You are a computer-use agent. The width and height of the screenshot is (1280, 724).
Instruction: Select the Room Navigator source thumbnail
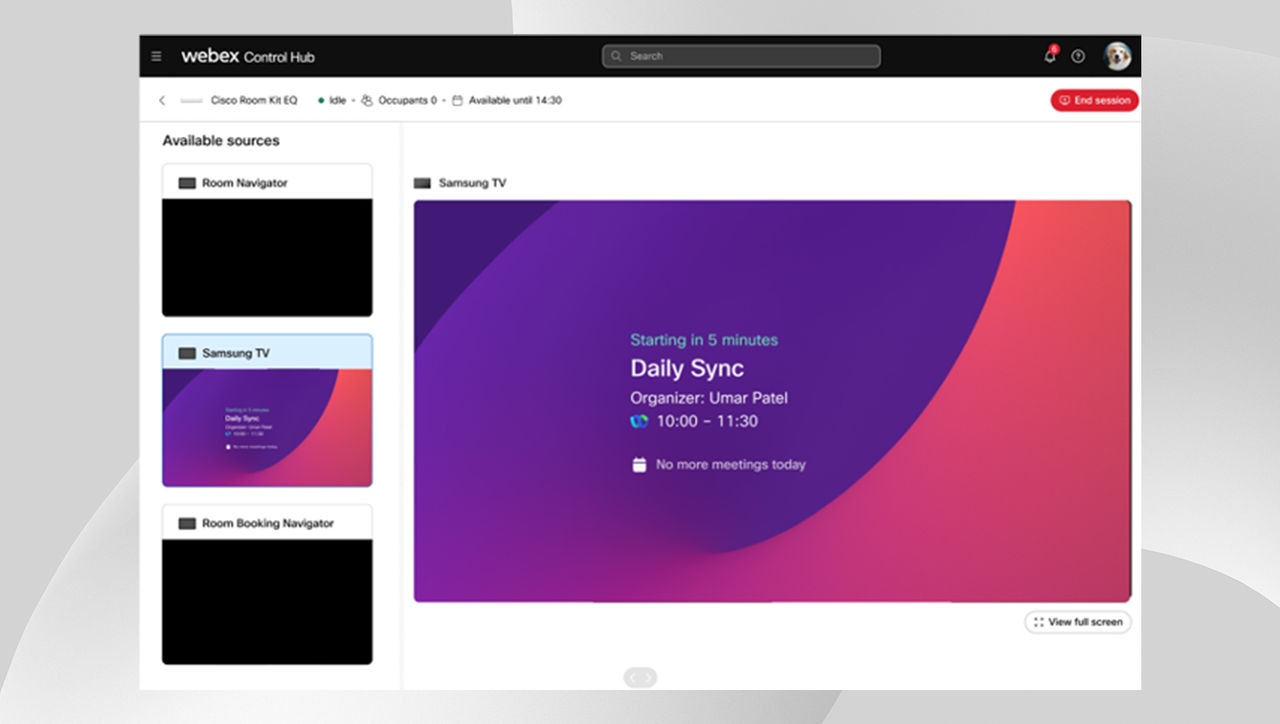click(x=267, y=240)
